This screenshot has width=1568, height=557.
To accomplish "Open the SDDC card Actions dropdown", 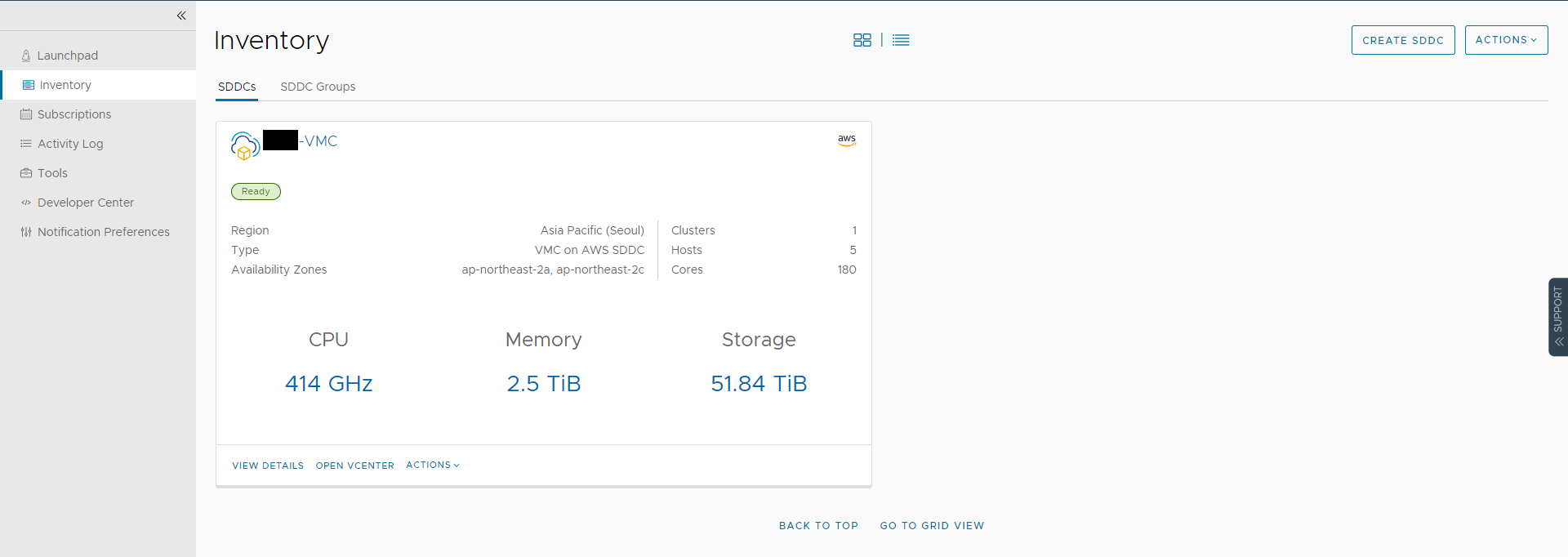I will (x=433, y=465).
